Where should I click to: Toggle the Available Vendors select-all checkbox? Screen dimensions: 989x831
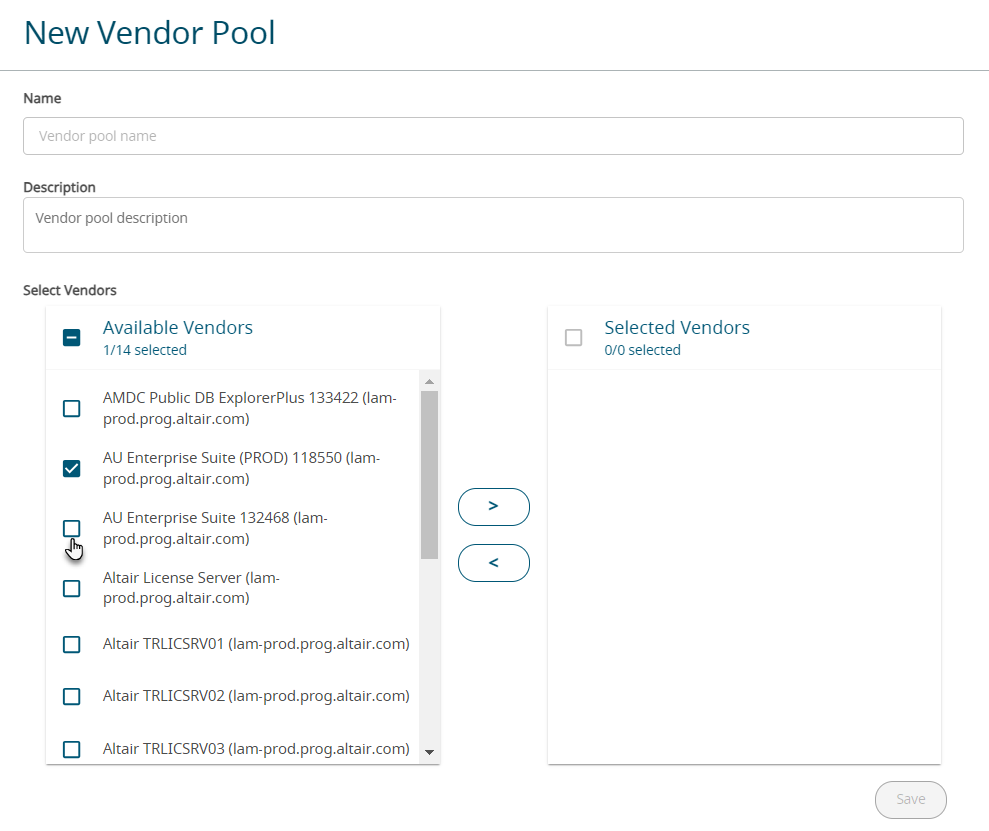point(72,338)
